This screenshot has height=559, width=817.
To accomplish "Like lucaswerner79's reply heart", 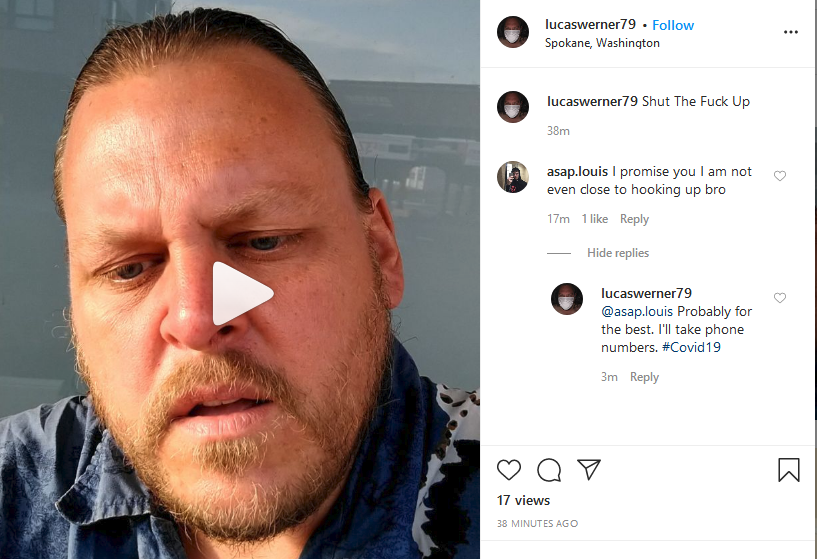I will click(x=779, y=298).
